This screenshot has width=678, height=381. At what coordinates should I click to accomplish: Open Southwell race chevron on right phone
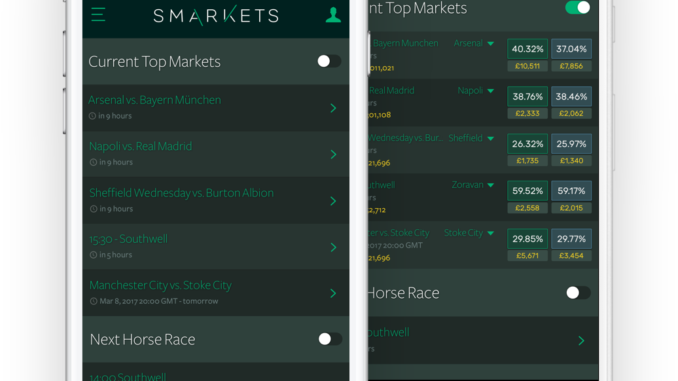pos(581,341)
